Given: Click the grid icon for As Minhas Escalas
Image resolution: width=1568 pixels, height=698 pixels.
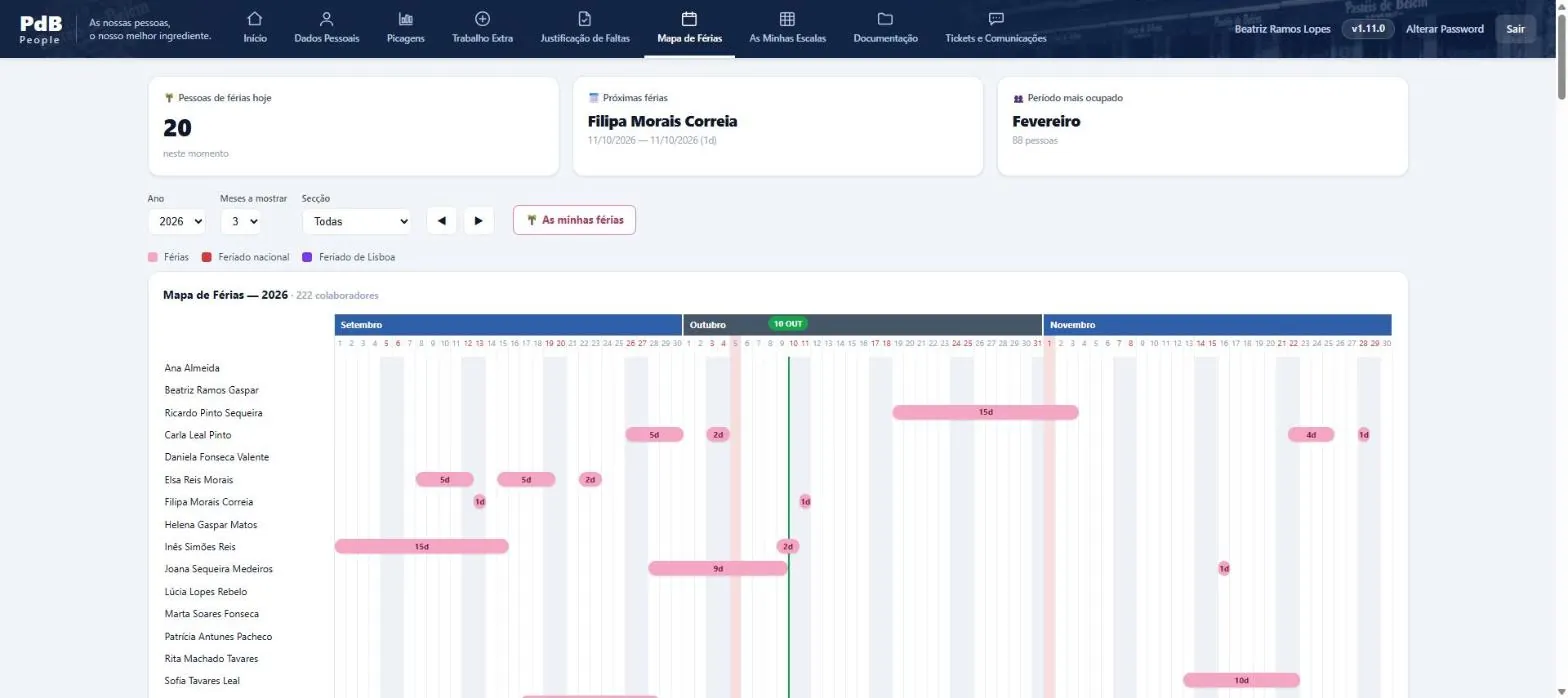Looking at the screenshot, I should click(x=788, y=18).
